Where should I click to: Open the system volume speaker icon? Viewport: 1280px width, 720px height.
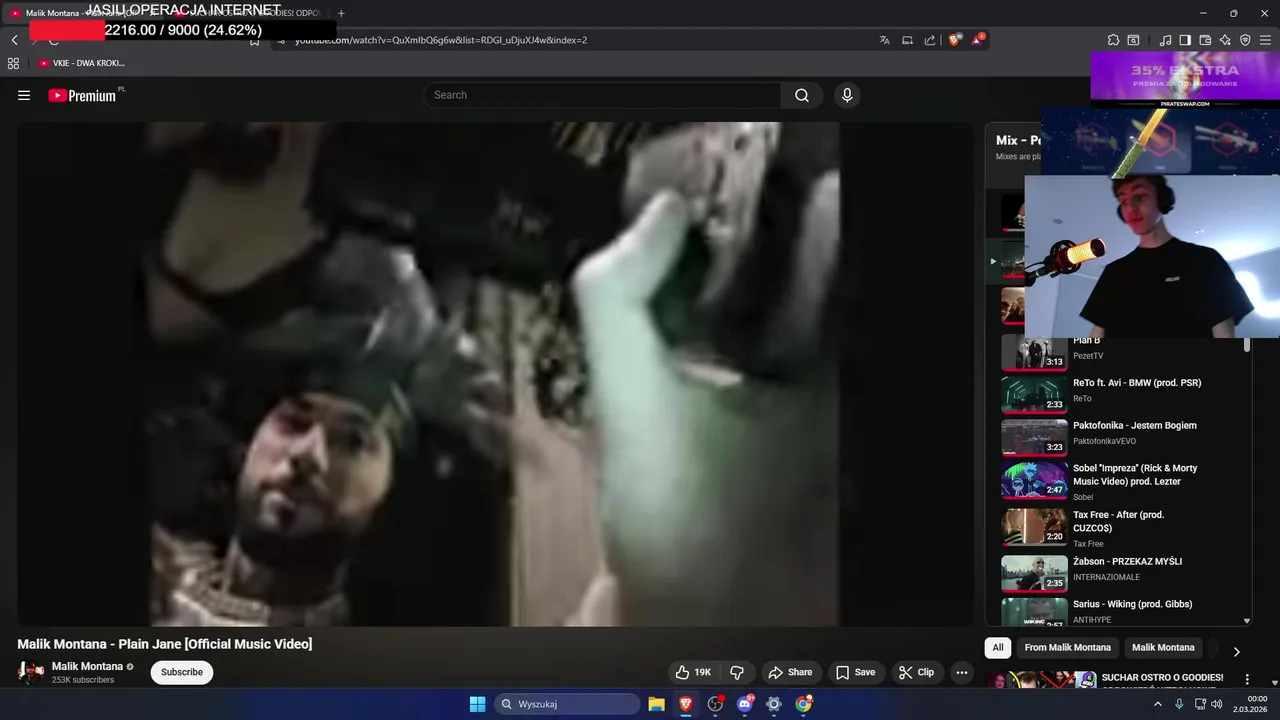pos(1216,704)
